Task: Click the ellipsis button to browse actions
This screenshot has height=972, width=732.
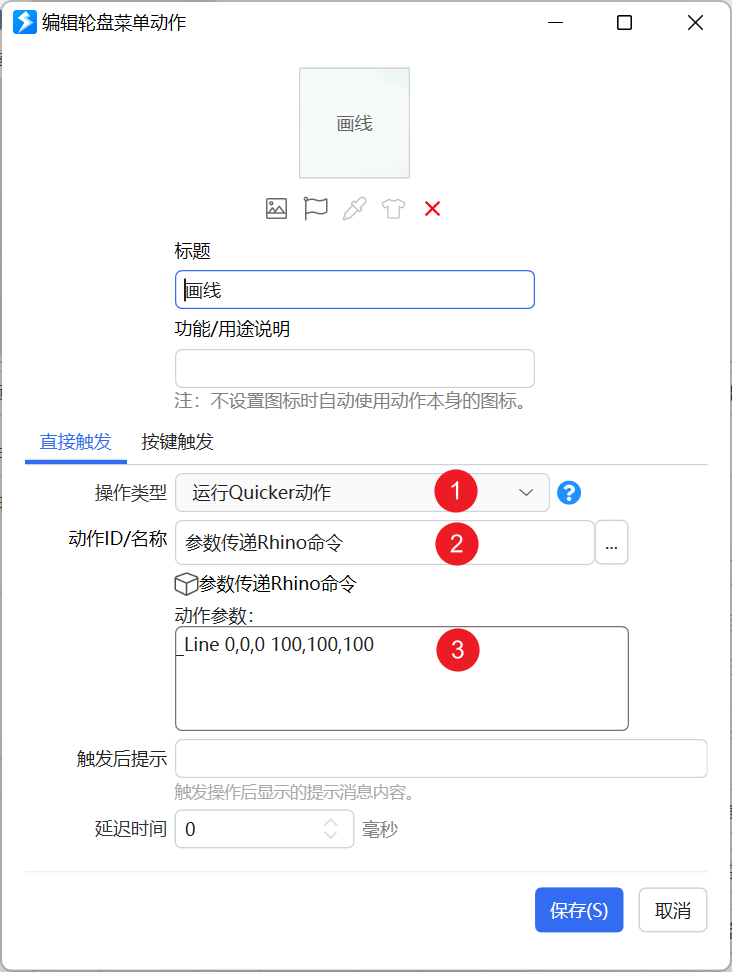Action: (612, 542)
